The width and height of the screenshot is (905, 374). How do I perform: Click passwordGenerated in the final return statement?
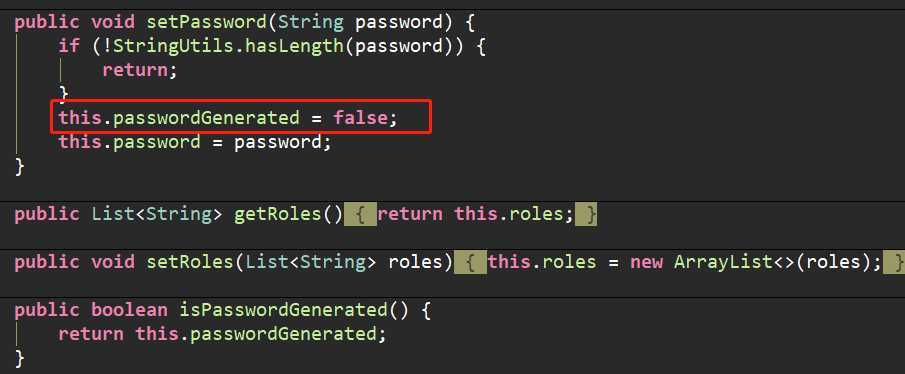pos(283,334)
